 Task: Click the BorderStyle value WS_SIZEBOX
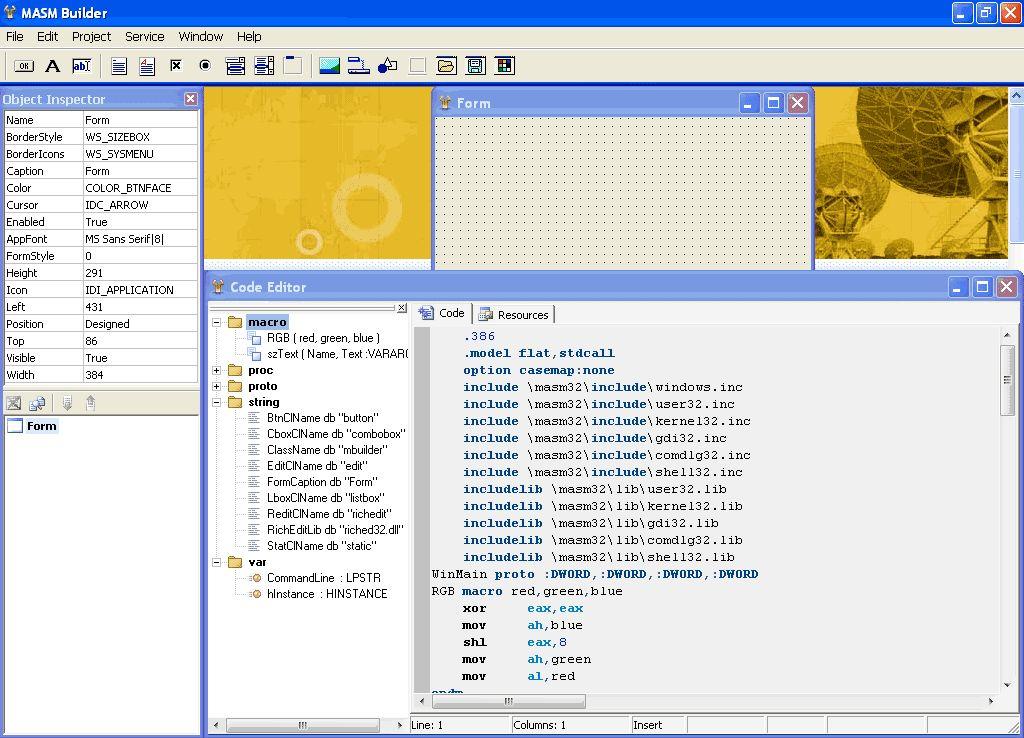click(x=140, y=137)
